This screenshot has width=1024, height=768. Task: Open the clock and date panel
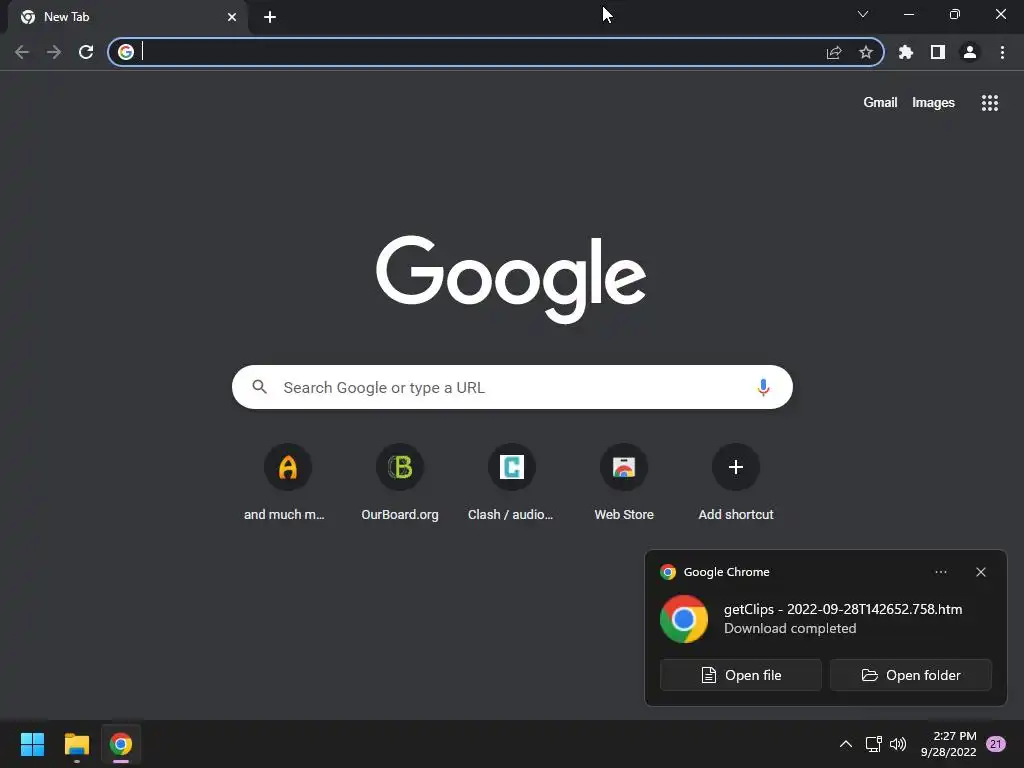(x=948, y=744)
